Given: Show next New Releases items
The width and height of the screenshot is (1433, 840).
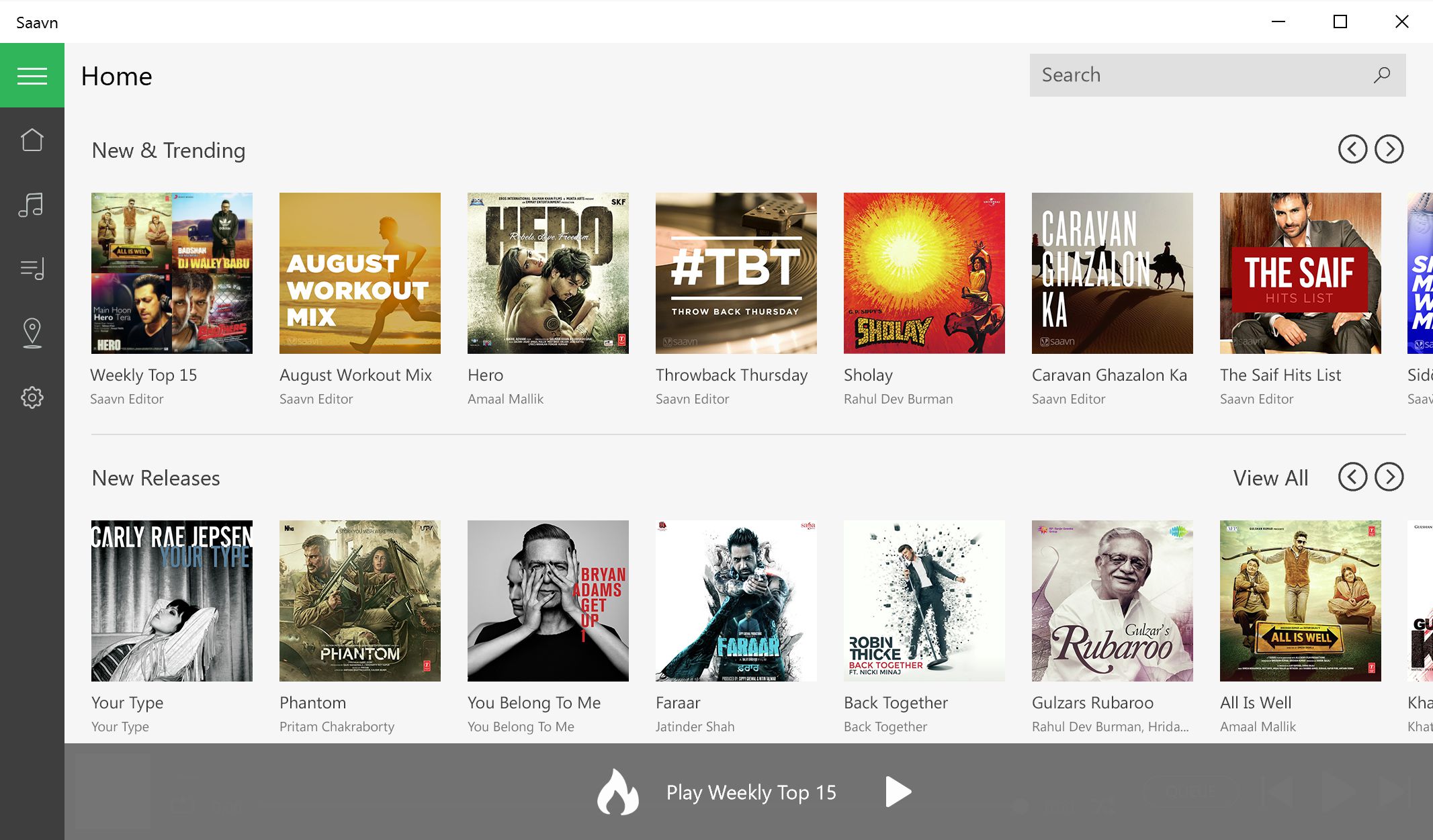Looking at the screenshot, I should (x=1389, y=477).
